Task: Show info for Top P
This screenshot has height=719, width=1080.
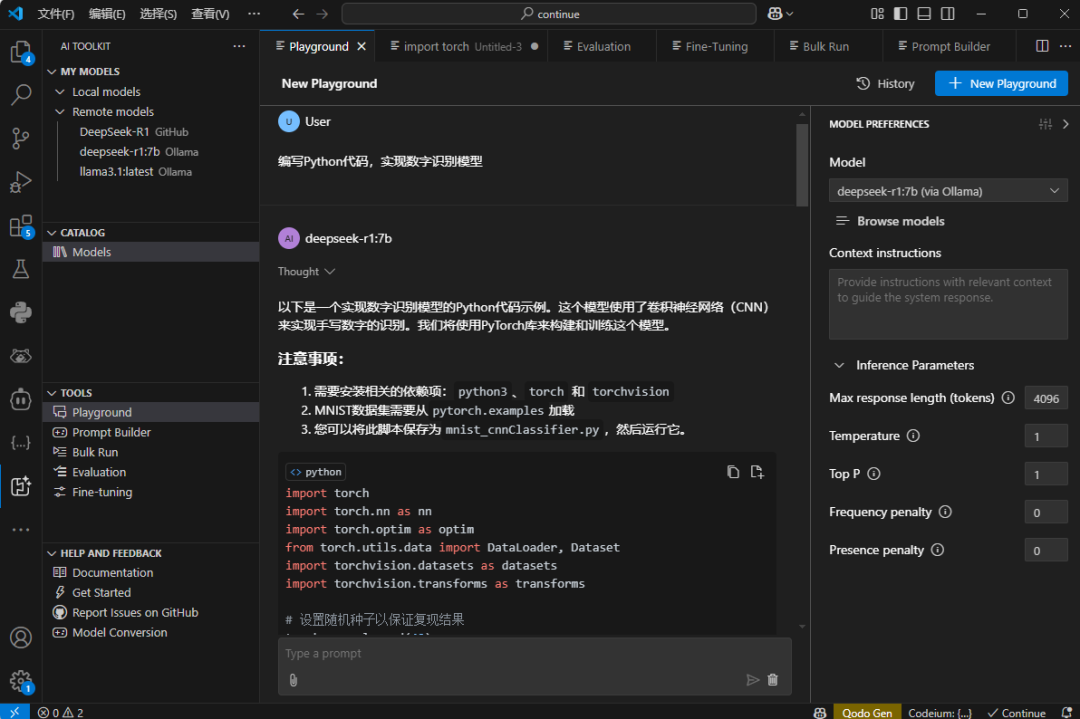Action: tap(873, 474)
